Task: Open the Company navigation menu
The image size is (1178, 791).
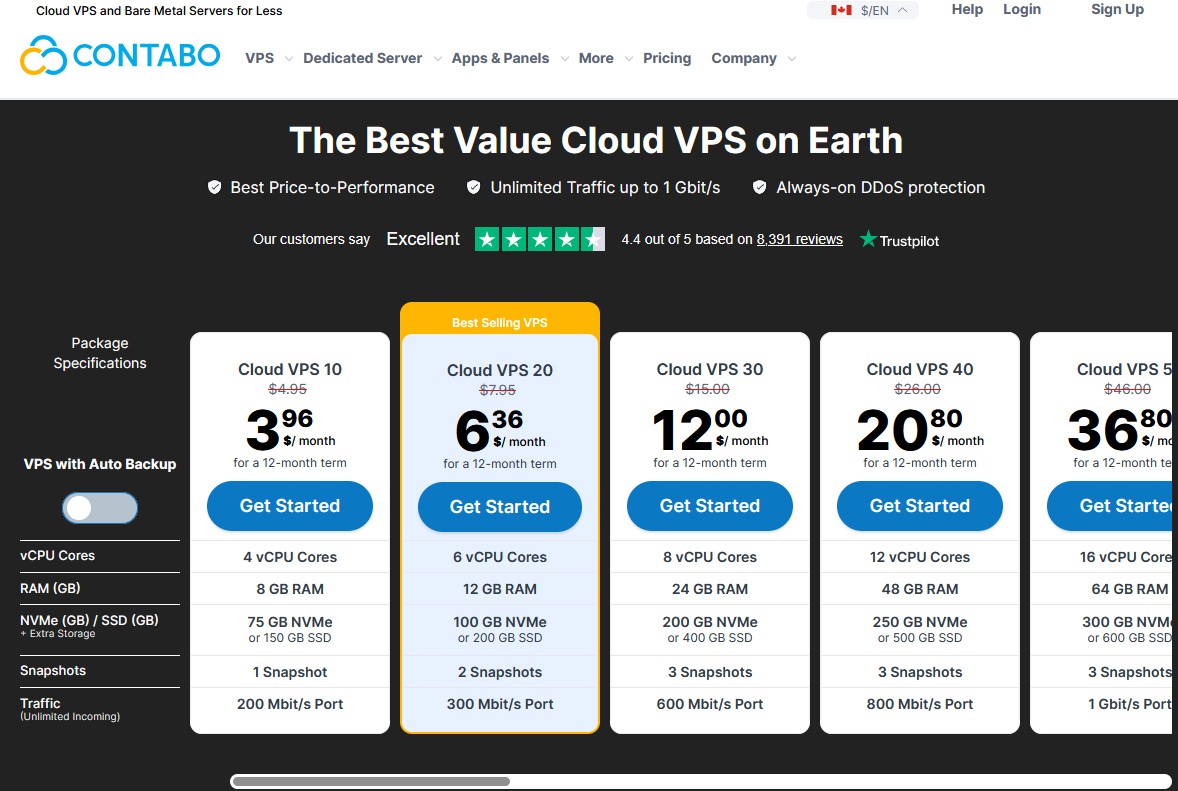Action: [753, 58]
